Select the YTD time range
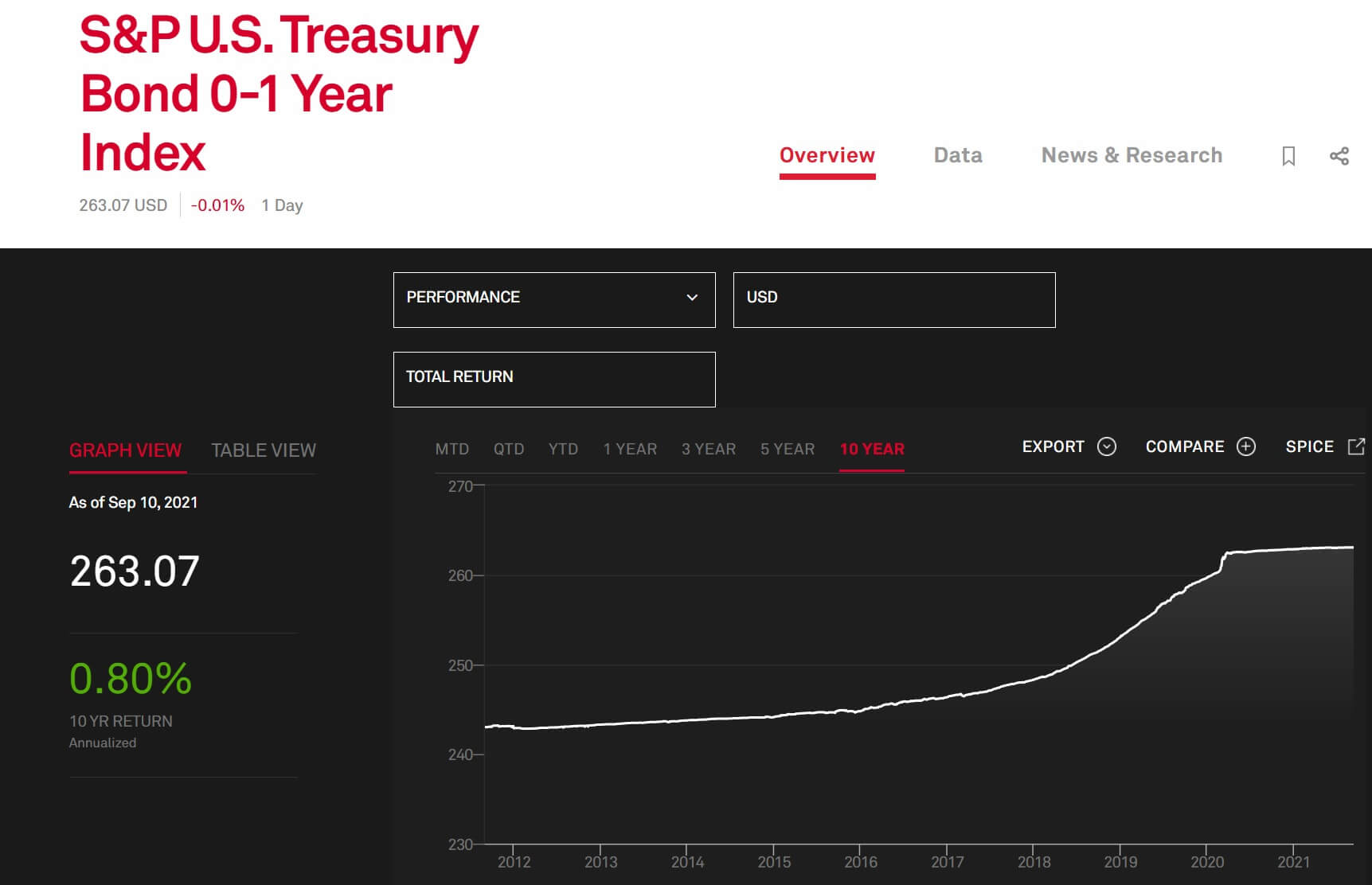This screenshot has height=885, width=1372. 563,449
